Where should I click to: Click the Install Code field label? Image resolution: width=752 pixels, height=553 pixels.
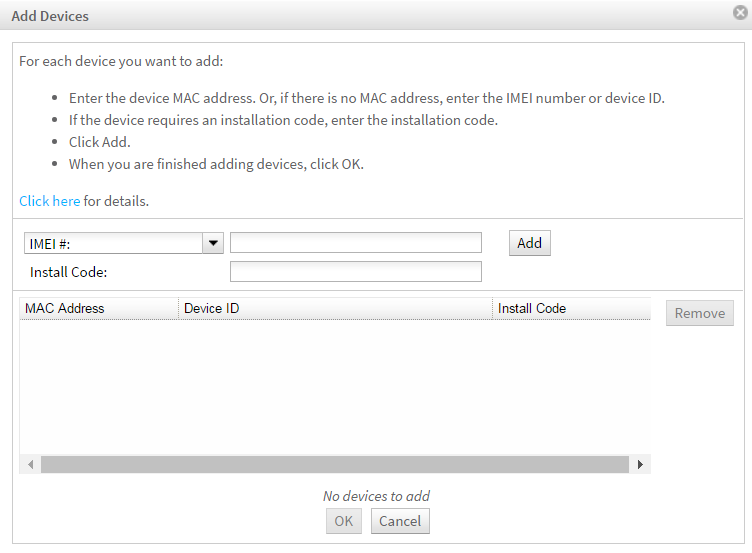pyautogui.click(x=69, y=272)
